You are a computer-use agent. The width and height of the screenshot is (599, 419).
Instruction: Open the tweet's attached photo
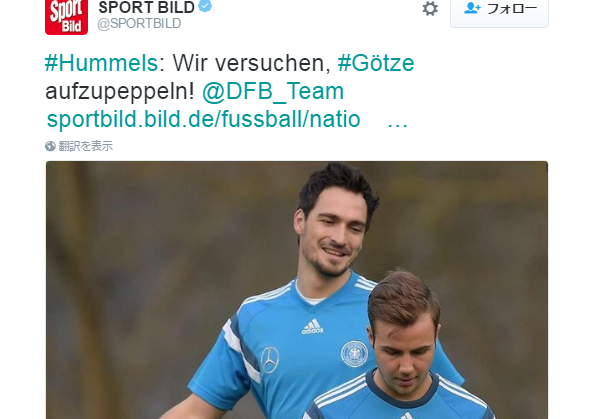pyautogui.click(x=297, y=290)
